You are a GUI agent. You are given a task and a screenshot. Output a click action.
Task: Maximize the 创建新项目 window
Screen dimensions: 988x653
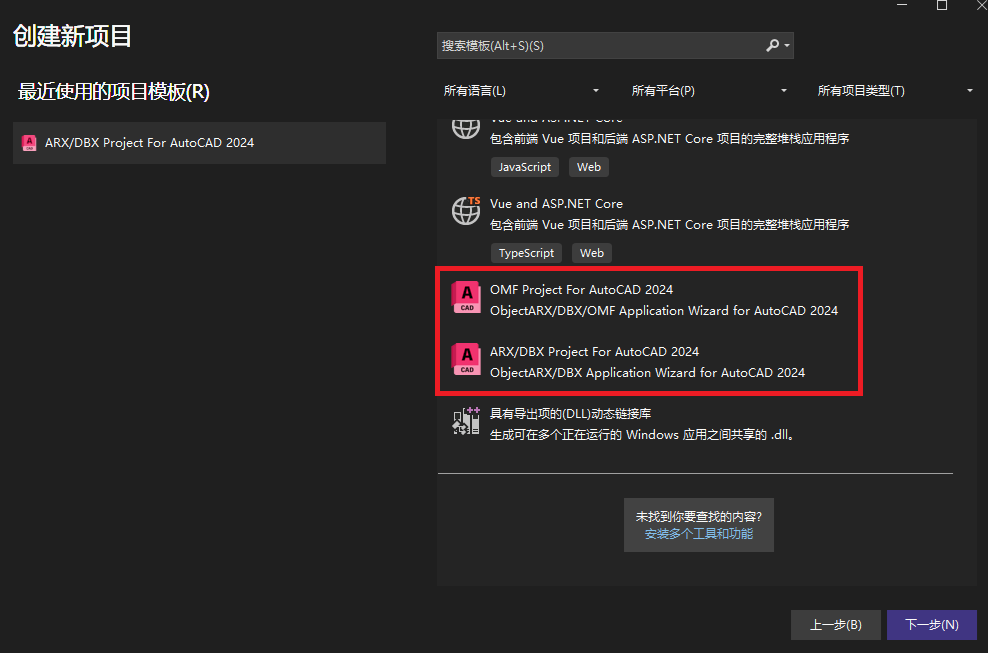[942, 5]
